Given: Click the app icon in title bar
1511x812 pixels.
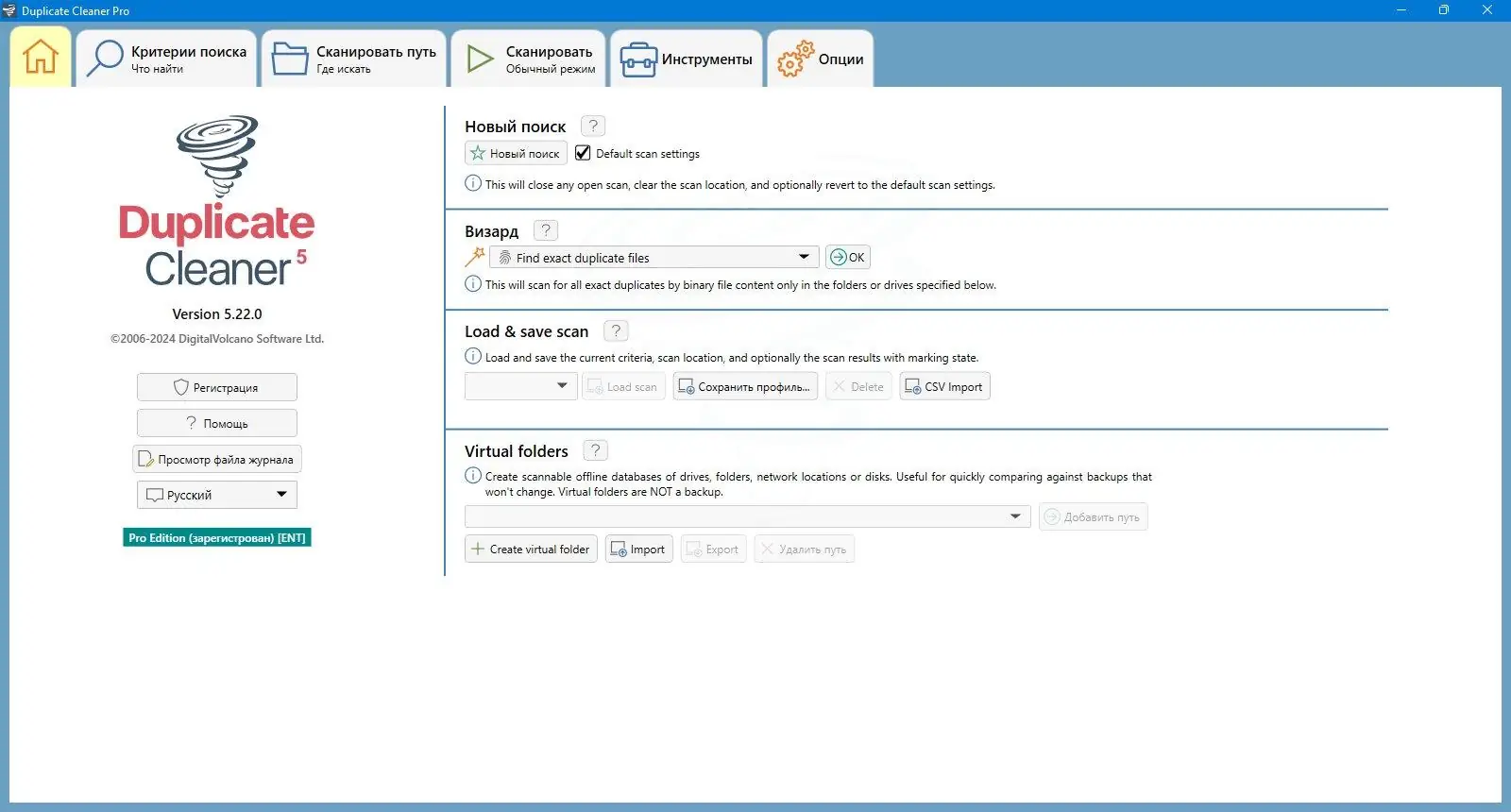Looking at the screenshot, I should [x=9, y=10].
